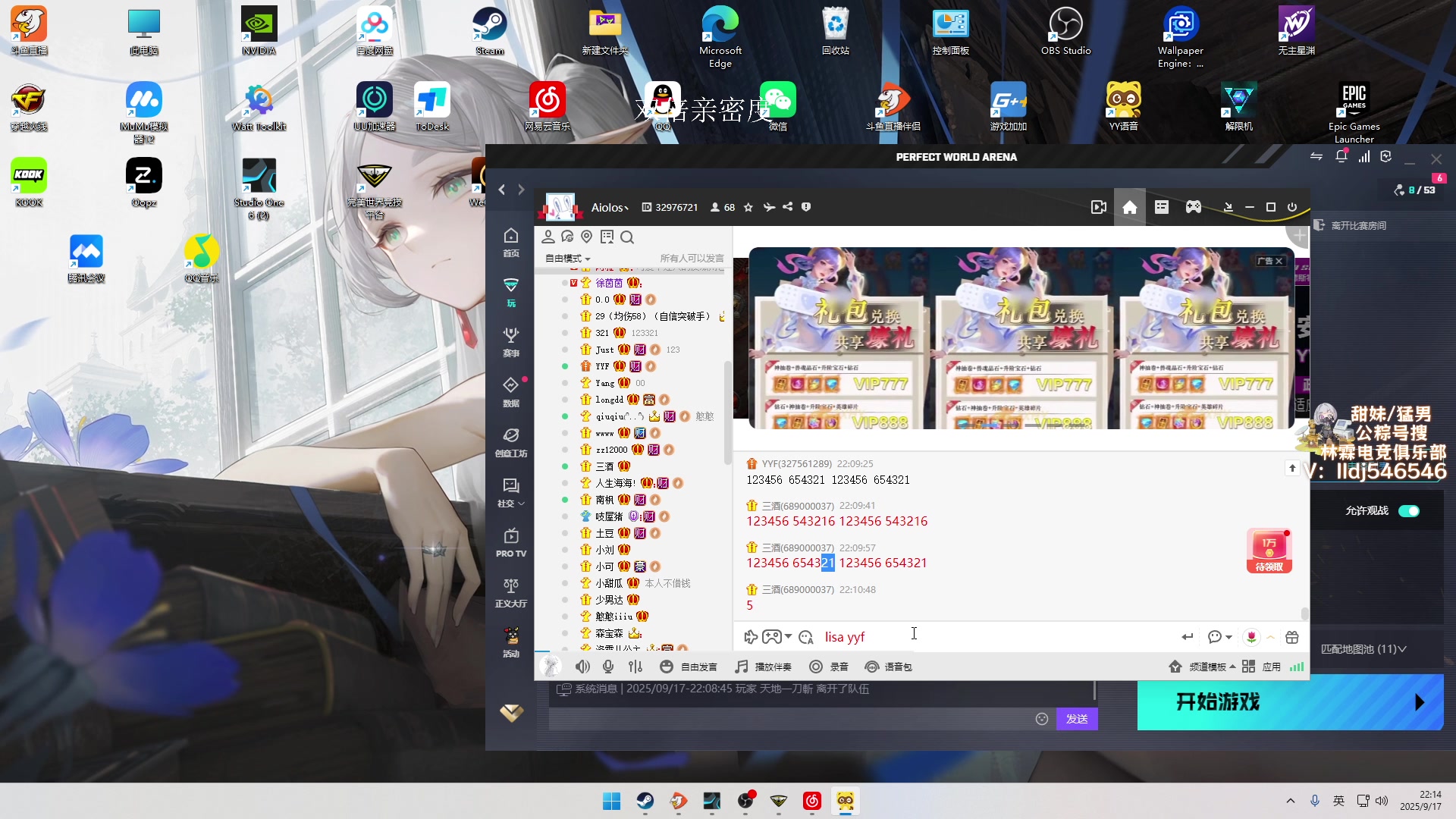The image size is (1456, 819).
Task: Open 应用 in YY bottom bar
Action: tap(1262, 667)
